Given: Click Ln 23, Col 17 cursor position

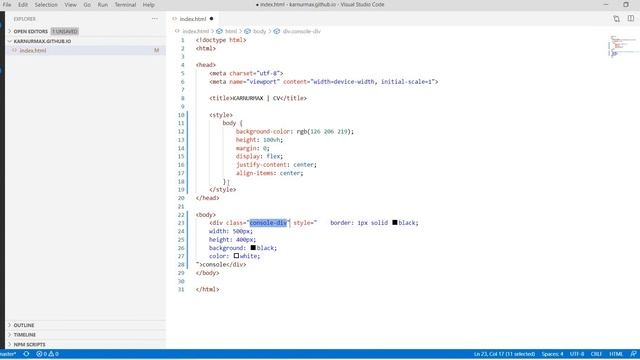Looking at the screenshot, I should [504, 354].
